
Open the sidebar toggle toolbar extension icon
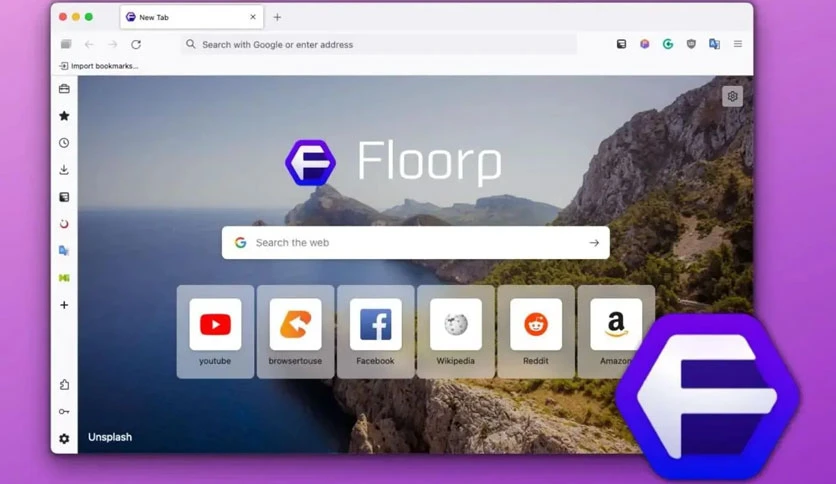621,44
